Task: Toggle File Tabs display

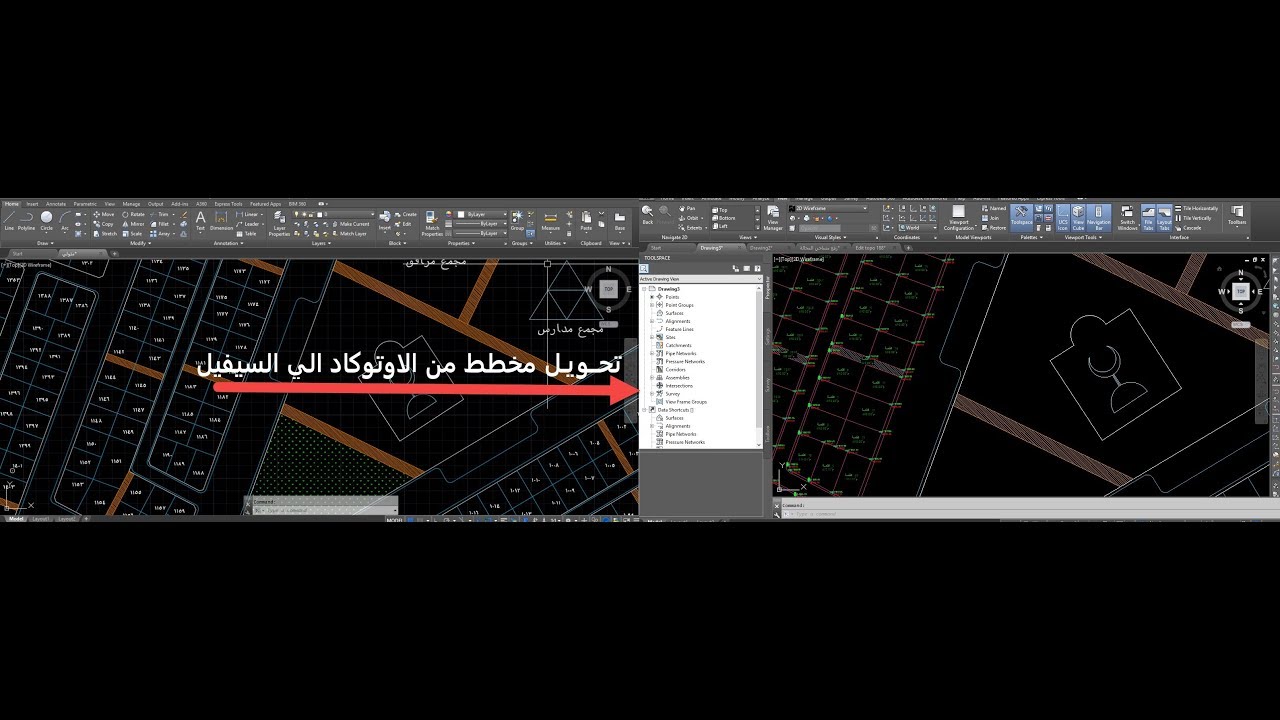Action: [1148, 218]
